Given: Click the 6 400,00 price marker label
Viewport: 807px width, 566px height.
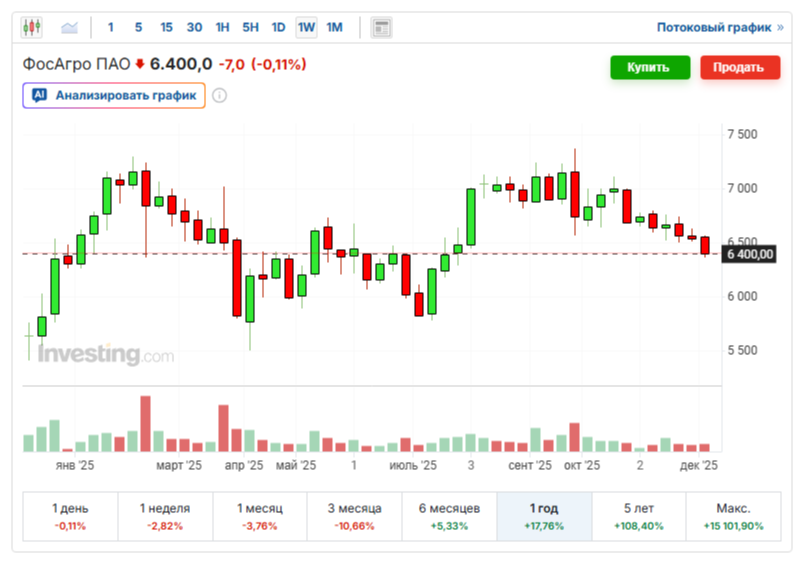Looking at the screenshot, I should [x=749, y=254].
